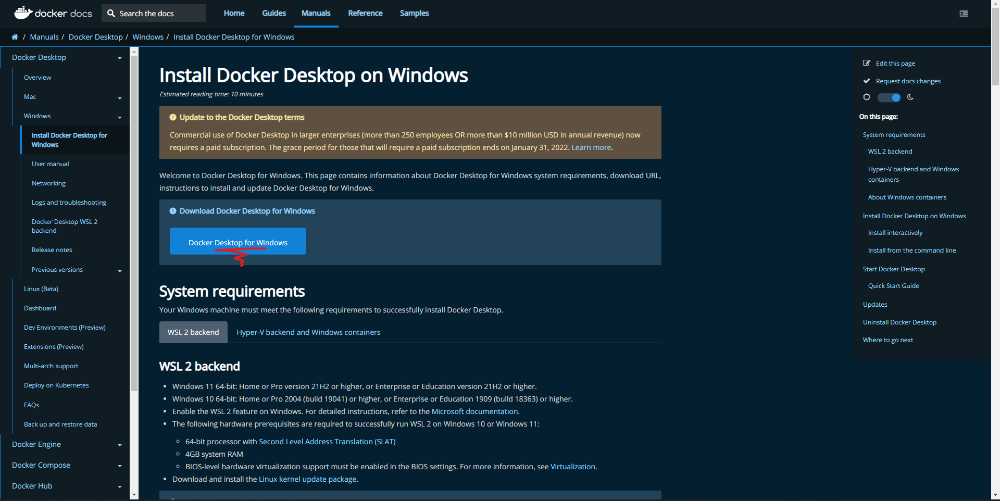The width and height of the screenshot is (1000, 501).
Task: Open Extensions (Preview) in sidebar
Action: (54, 347)
